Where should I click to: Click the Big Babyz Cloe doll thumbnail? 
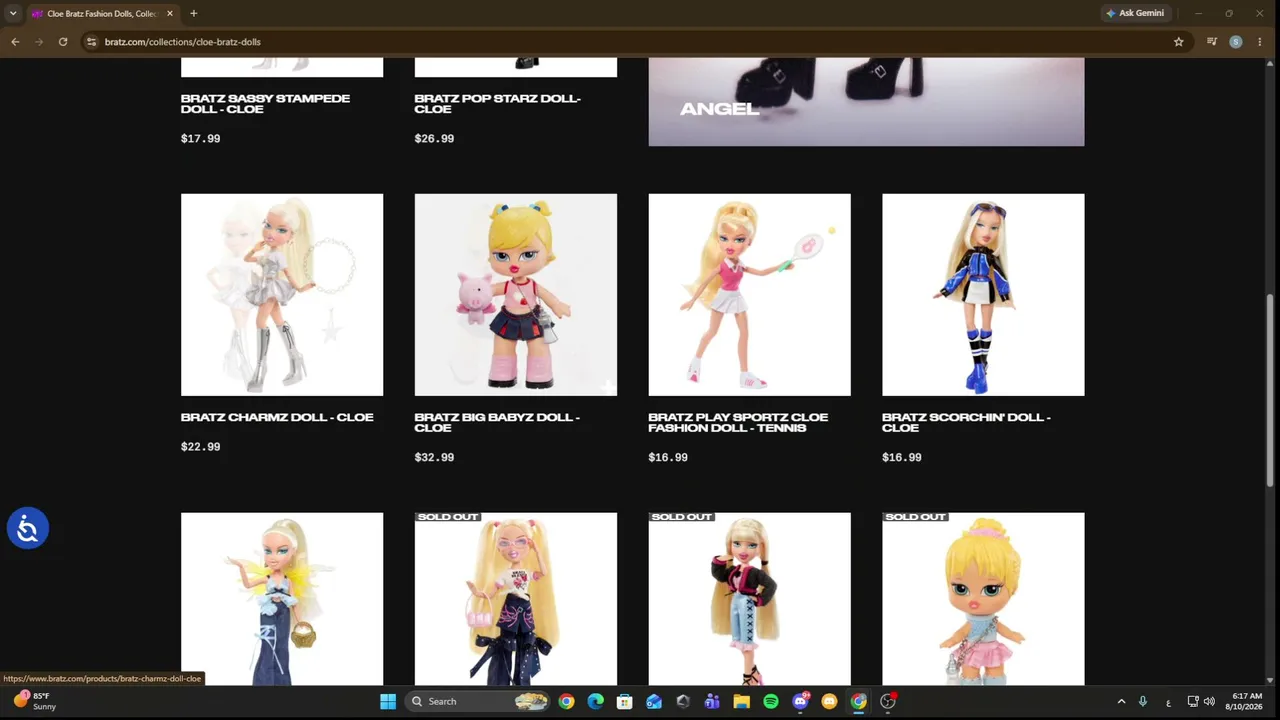[x=516, y=295]
